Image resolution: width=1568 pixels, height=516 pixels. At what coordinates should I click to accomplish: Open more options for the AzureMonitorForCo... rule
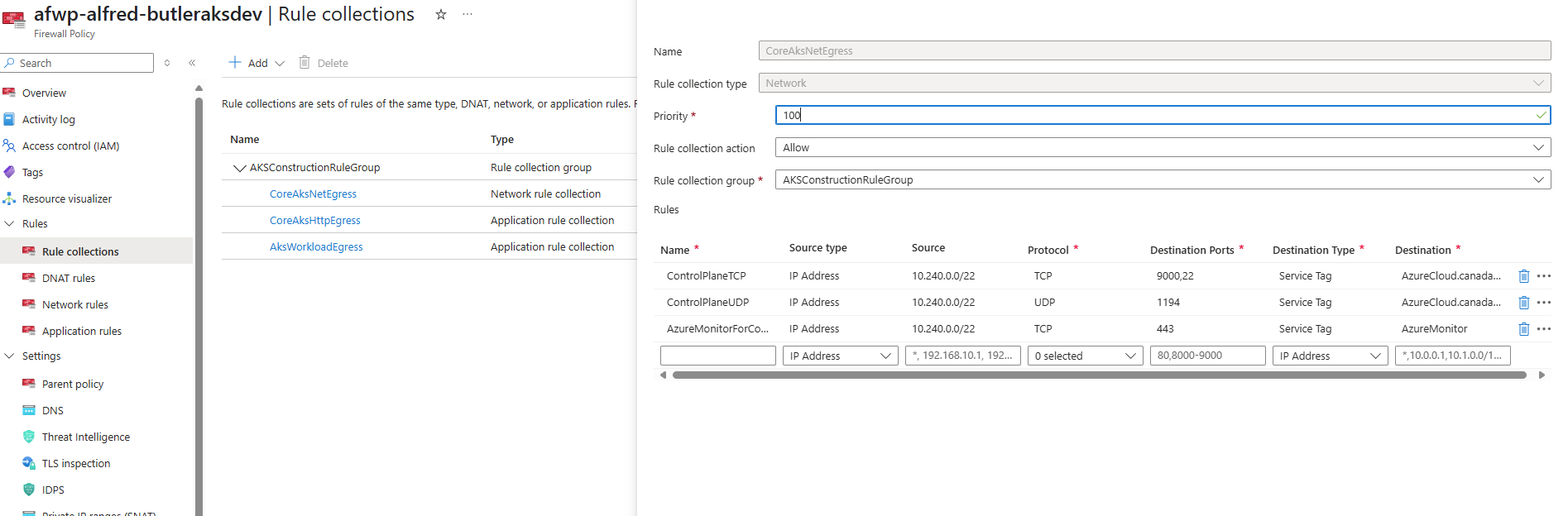(1544, 329)
